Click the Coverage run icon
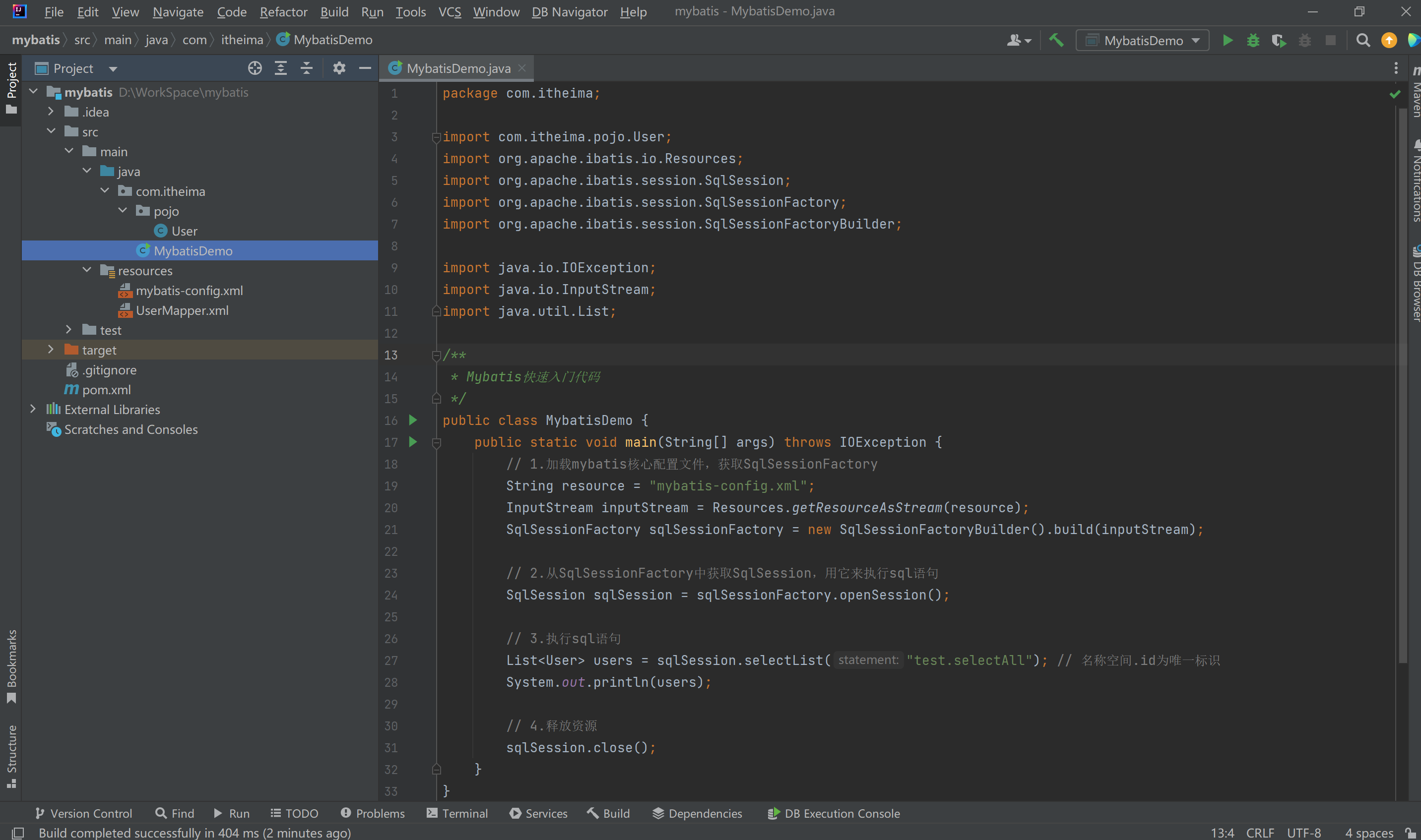This screenshot has width=1421, height=840. (x=1279, y=41)
